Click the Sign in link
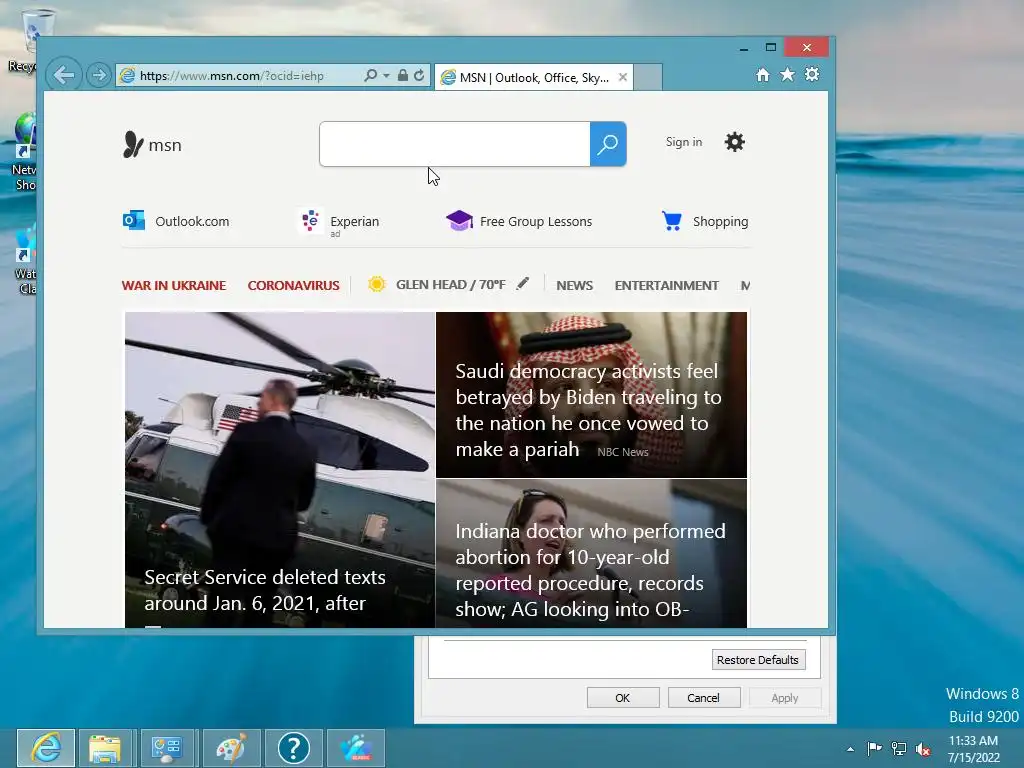Image resolution: width=1024 pixels, height=768 pixels. pos(684,142)
